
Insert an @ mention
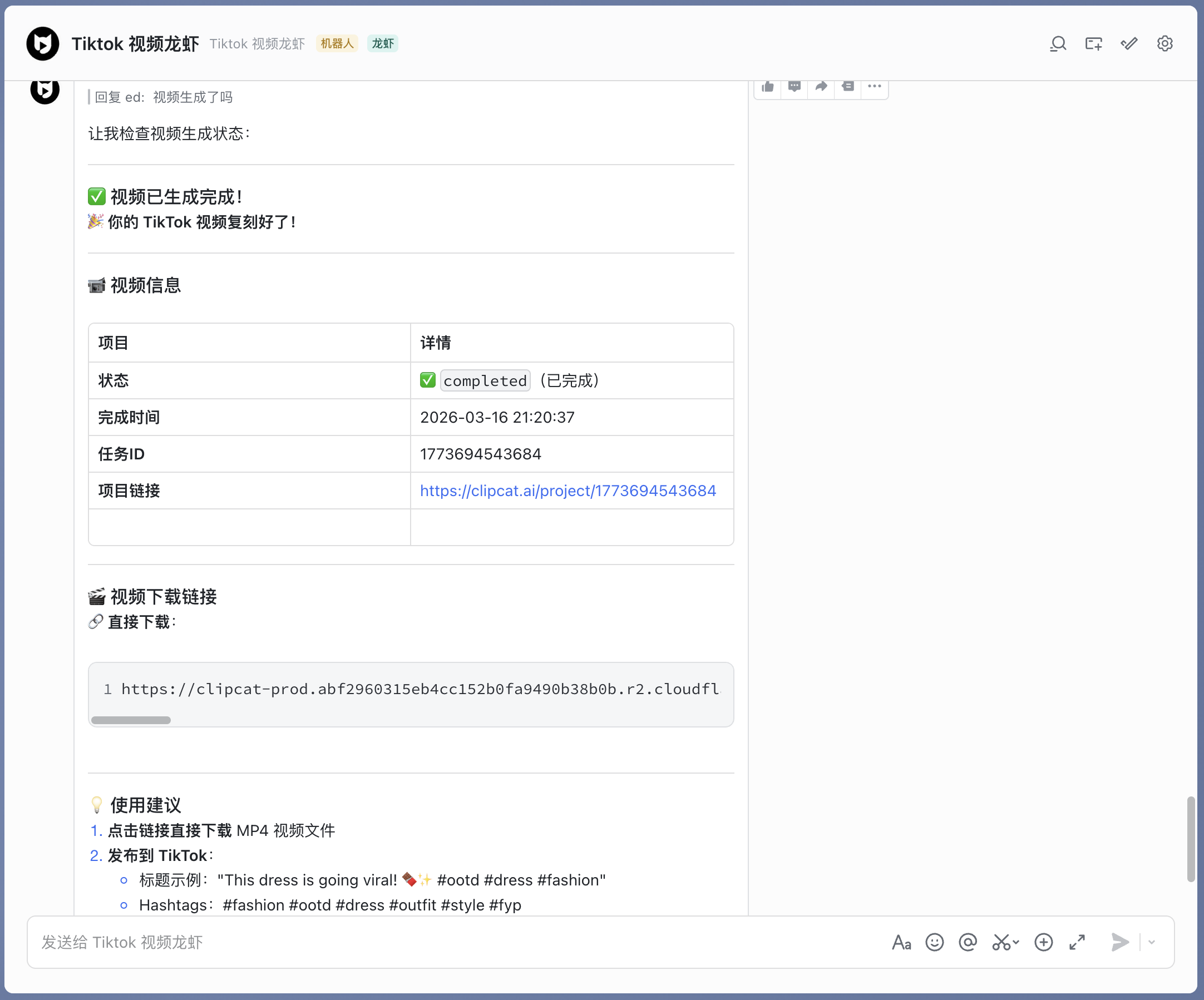(968, 942)
